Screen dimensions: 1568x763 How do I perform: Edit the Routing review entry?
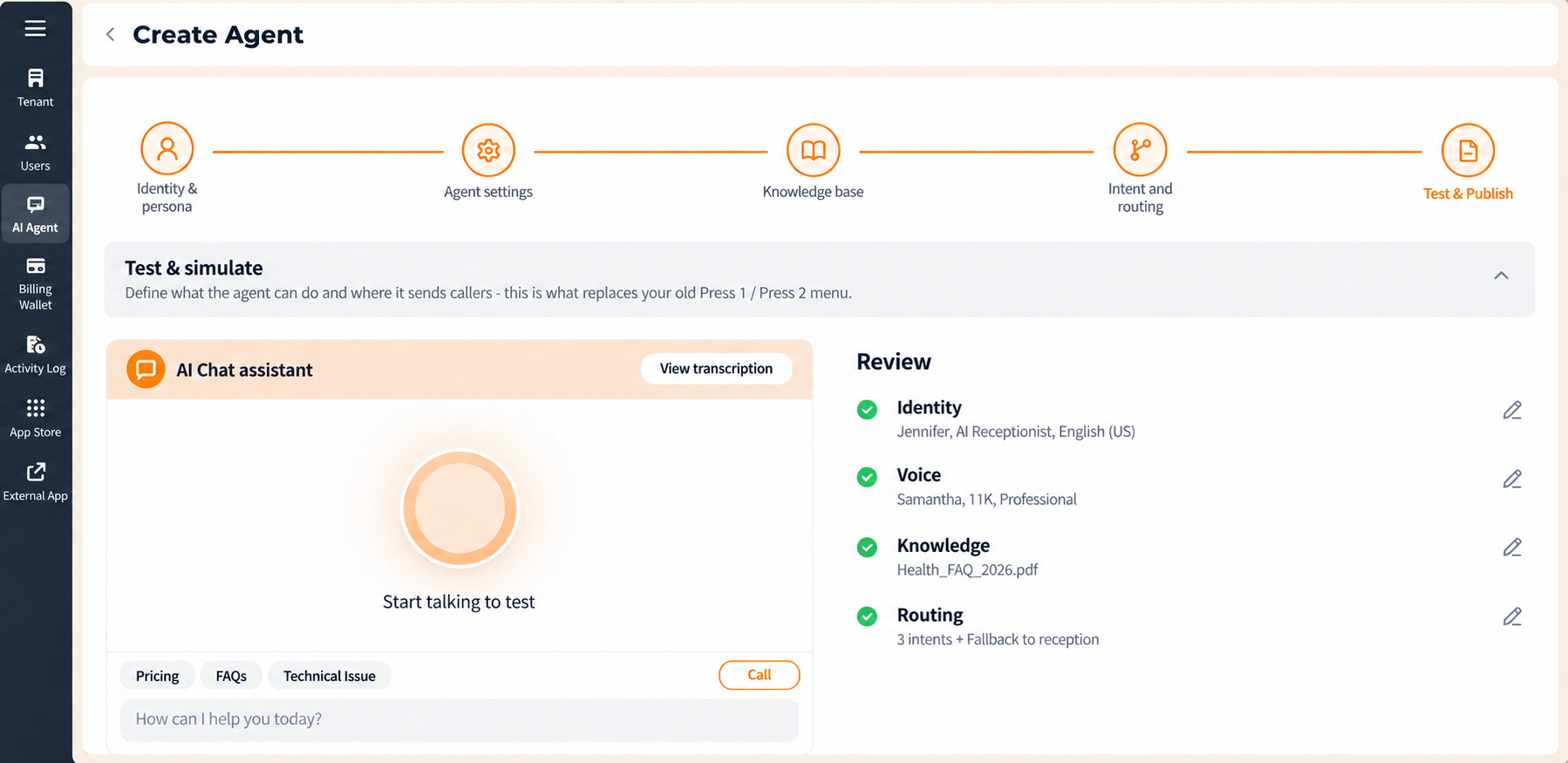1512,617
